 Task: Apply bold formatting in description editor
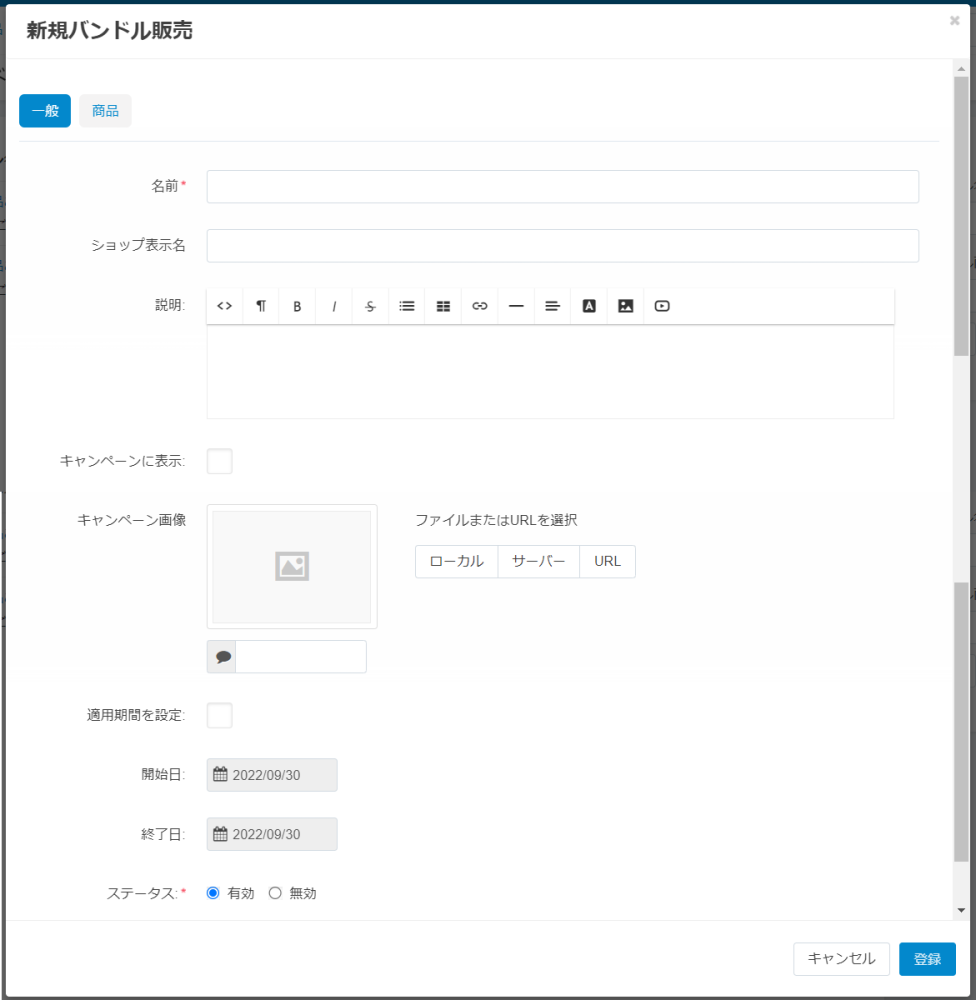click(297, 306)
